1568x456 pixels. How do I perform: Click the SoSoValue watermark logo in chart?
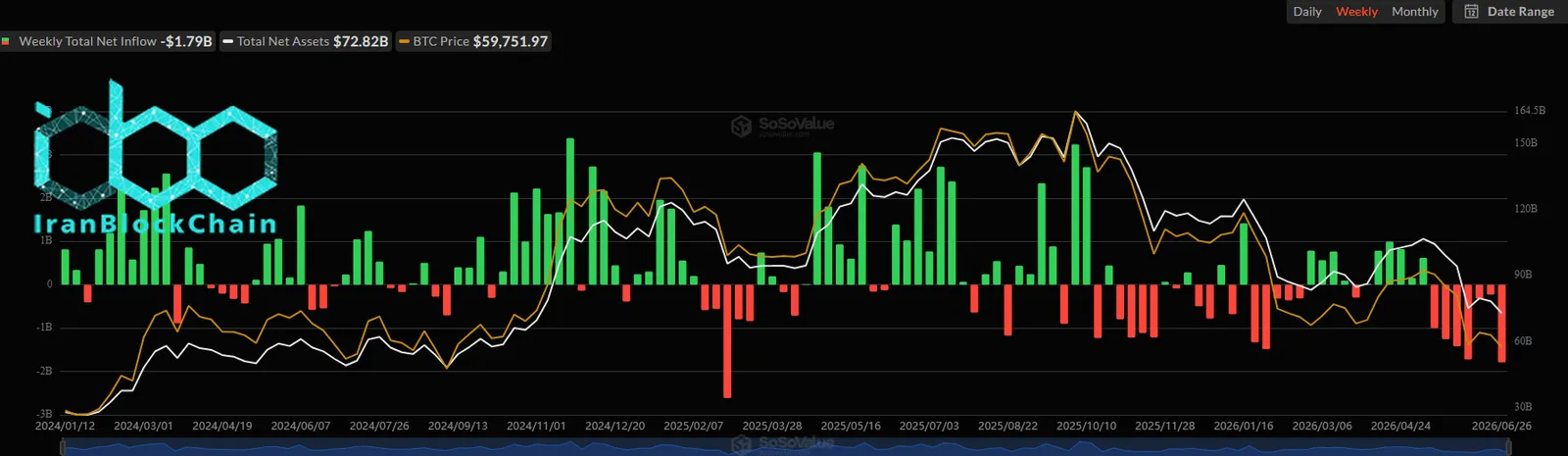click(x=782, y=126)
